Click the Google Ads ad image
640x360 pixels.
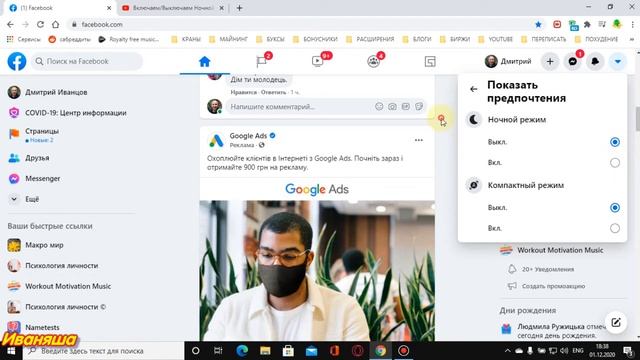pyautogui.click(x=317, y=271)
